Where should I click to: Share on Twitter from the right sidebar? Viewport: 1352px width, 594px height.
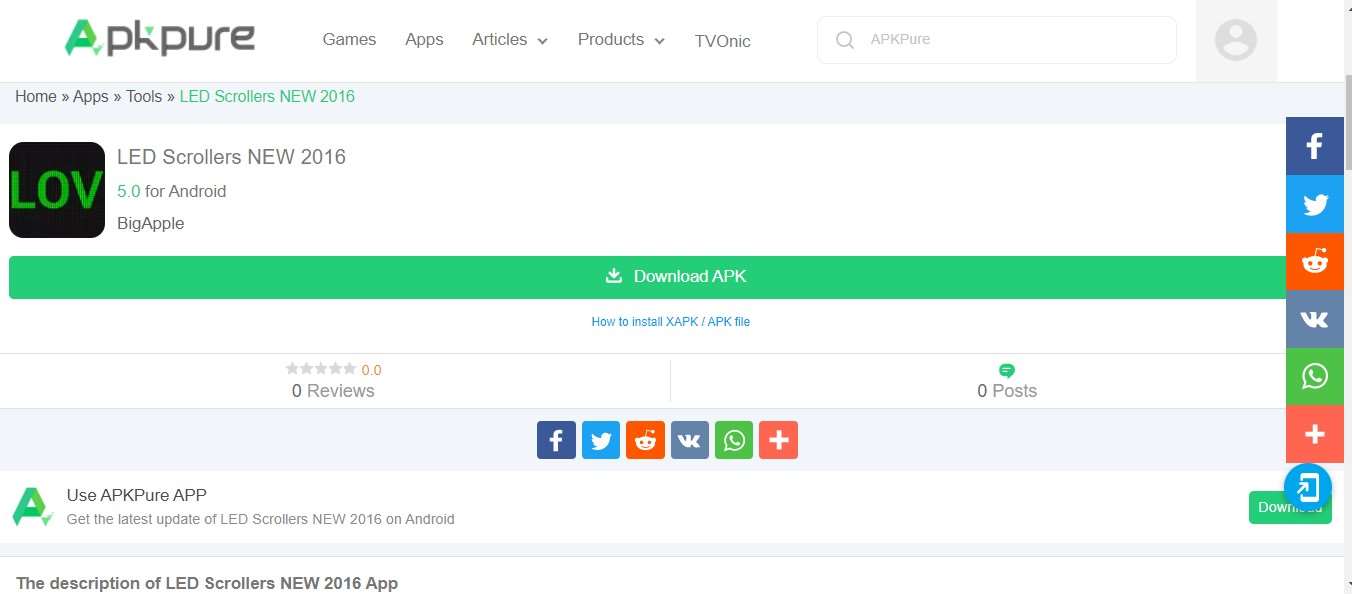1315,204
